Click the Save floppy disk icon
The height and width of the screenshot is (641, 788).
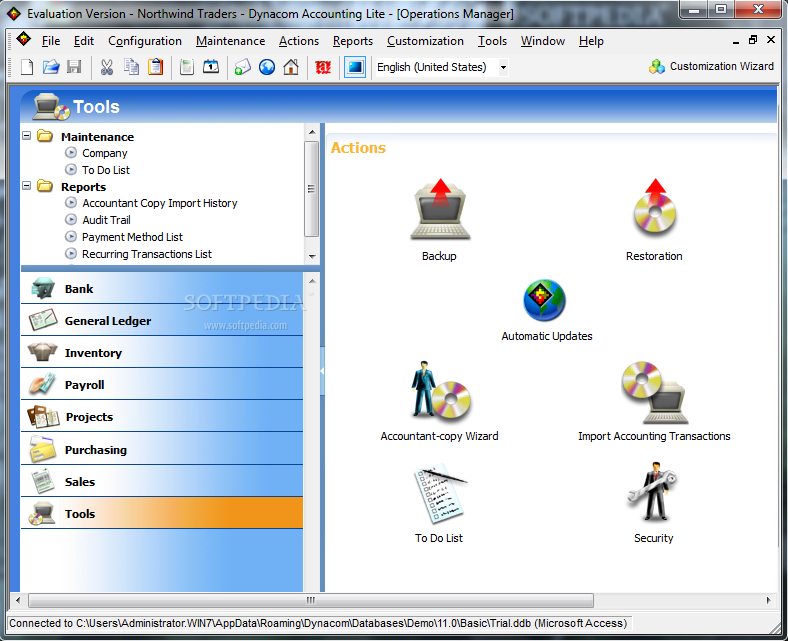pyautogui.click(x=74, y=67)
